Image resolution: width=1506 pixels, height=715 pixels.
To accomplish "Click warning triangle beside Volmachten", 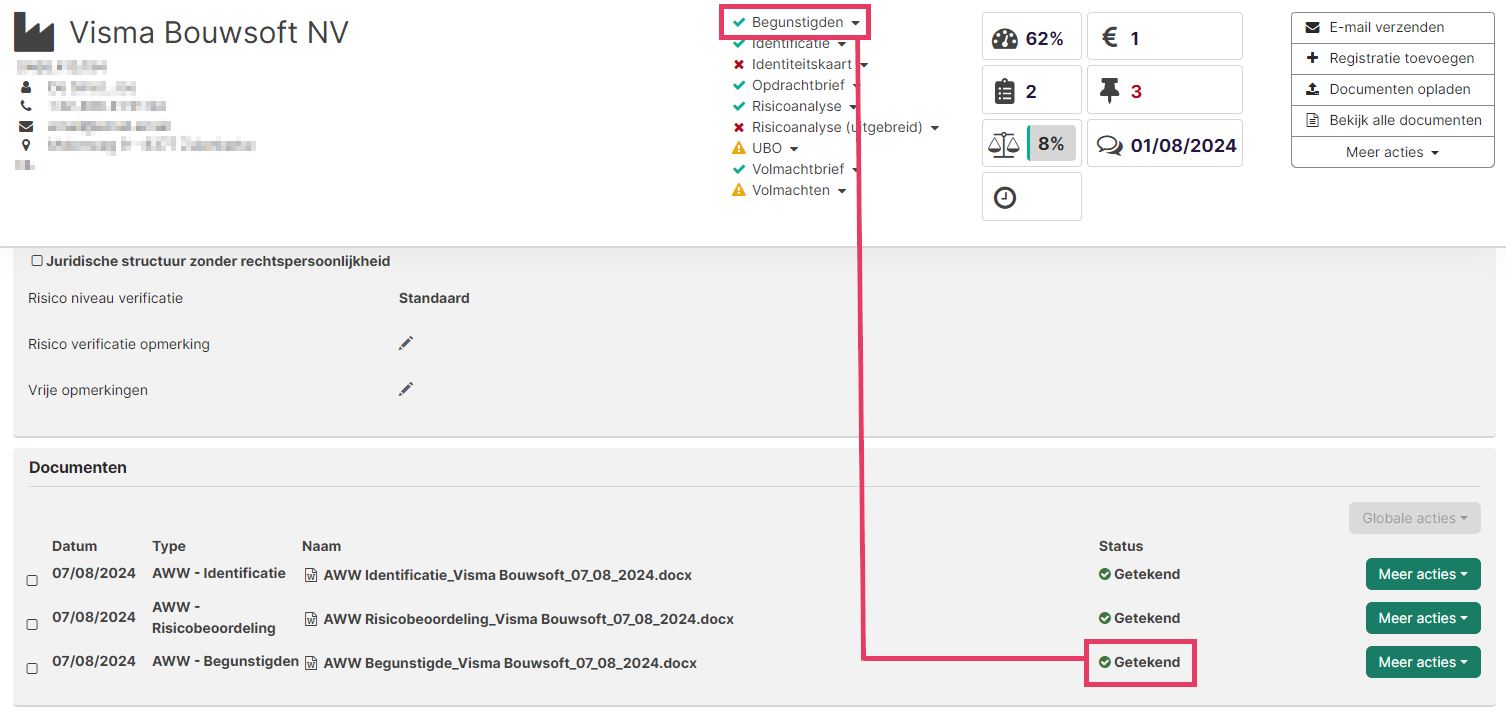I will [739, 190].
